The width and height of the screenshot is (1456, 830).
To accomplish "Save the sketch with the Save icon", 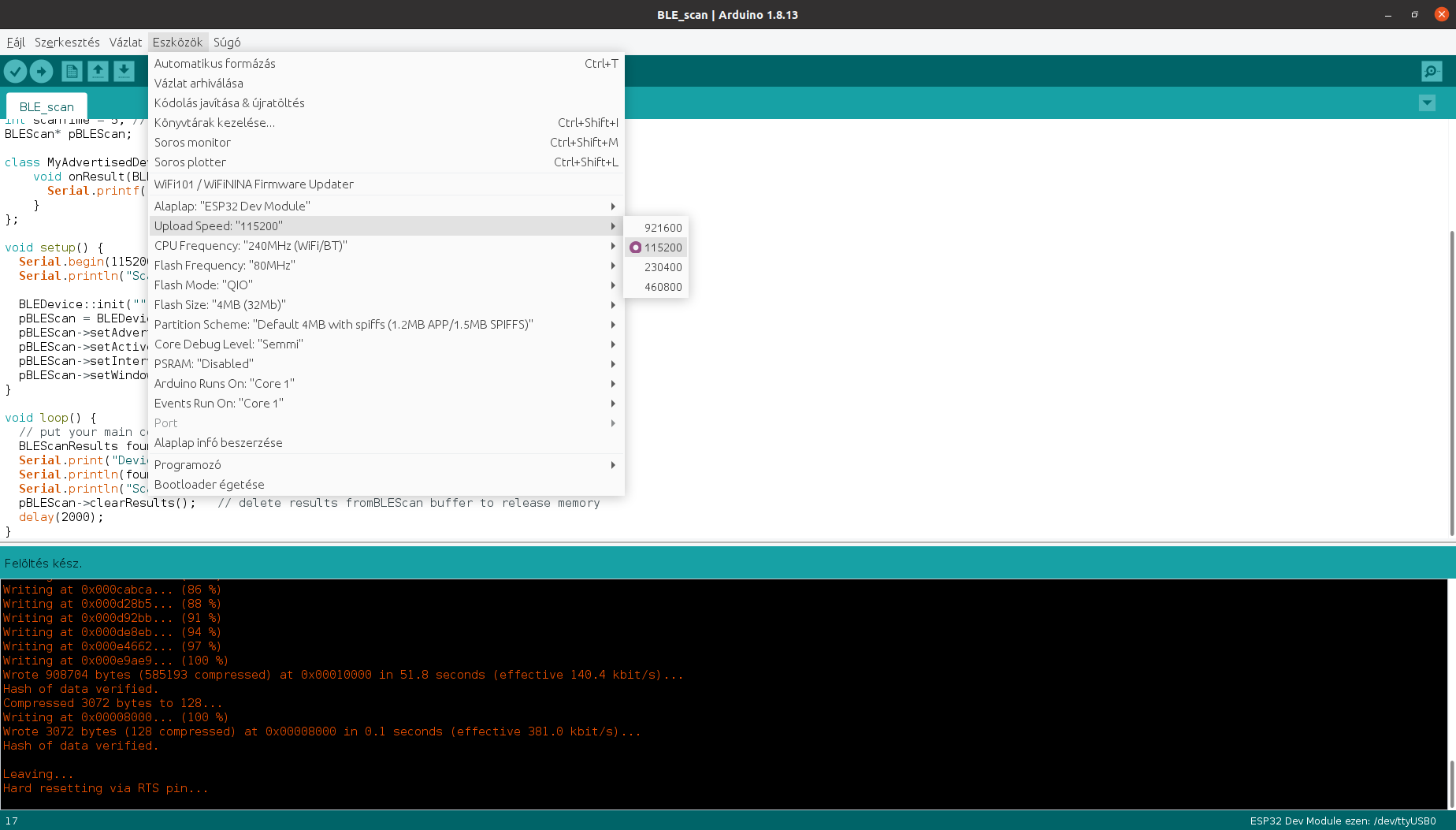I will coord(124,72).
